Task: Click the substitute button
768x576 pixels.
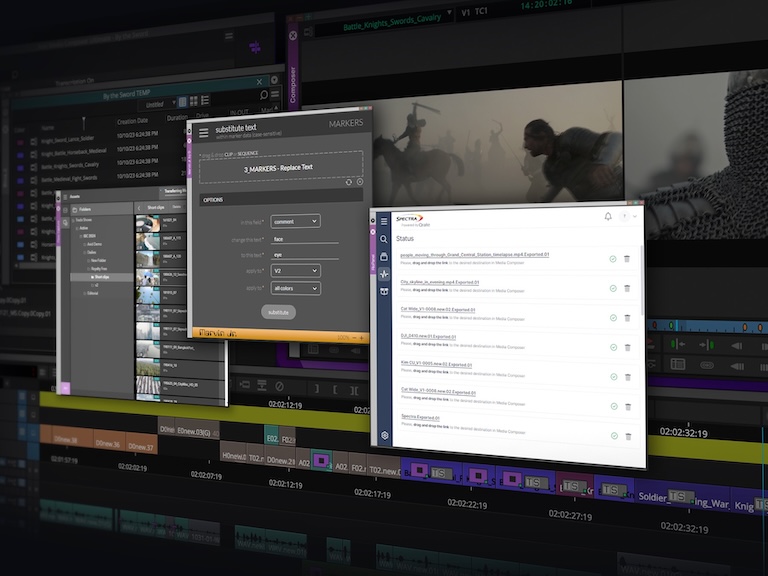Action: 278,312
